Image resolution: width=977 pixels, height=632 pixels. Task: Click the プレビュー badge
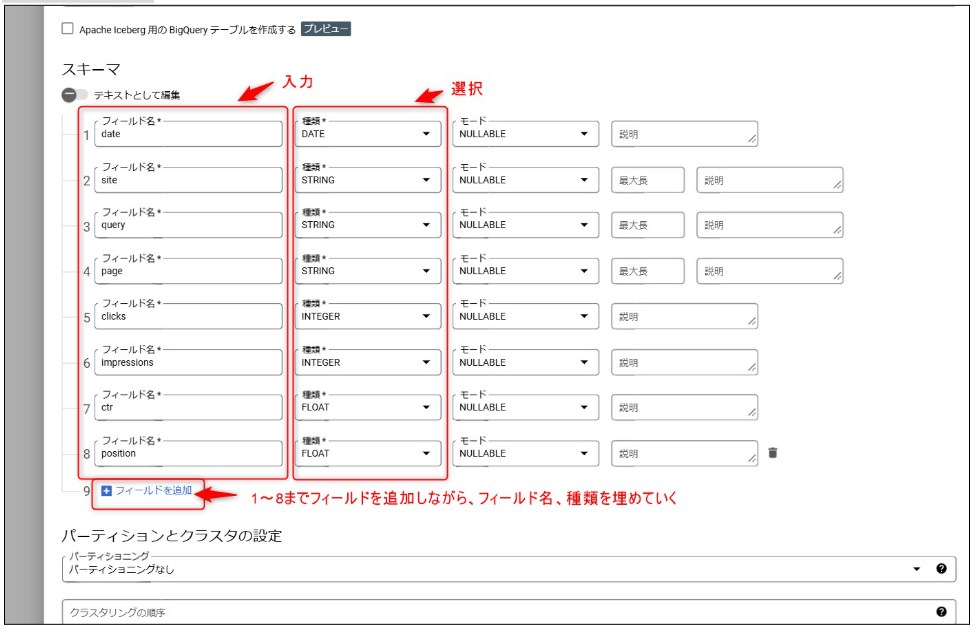pyautogui.click(x=325, y=29)
